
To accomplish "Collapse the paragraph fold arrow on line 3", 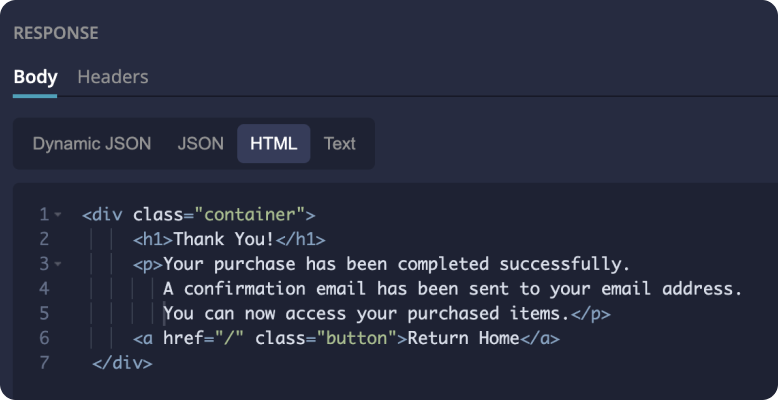I will pyautogui.click(x=58, y=264).
